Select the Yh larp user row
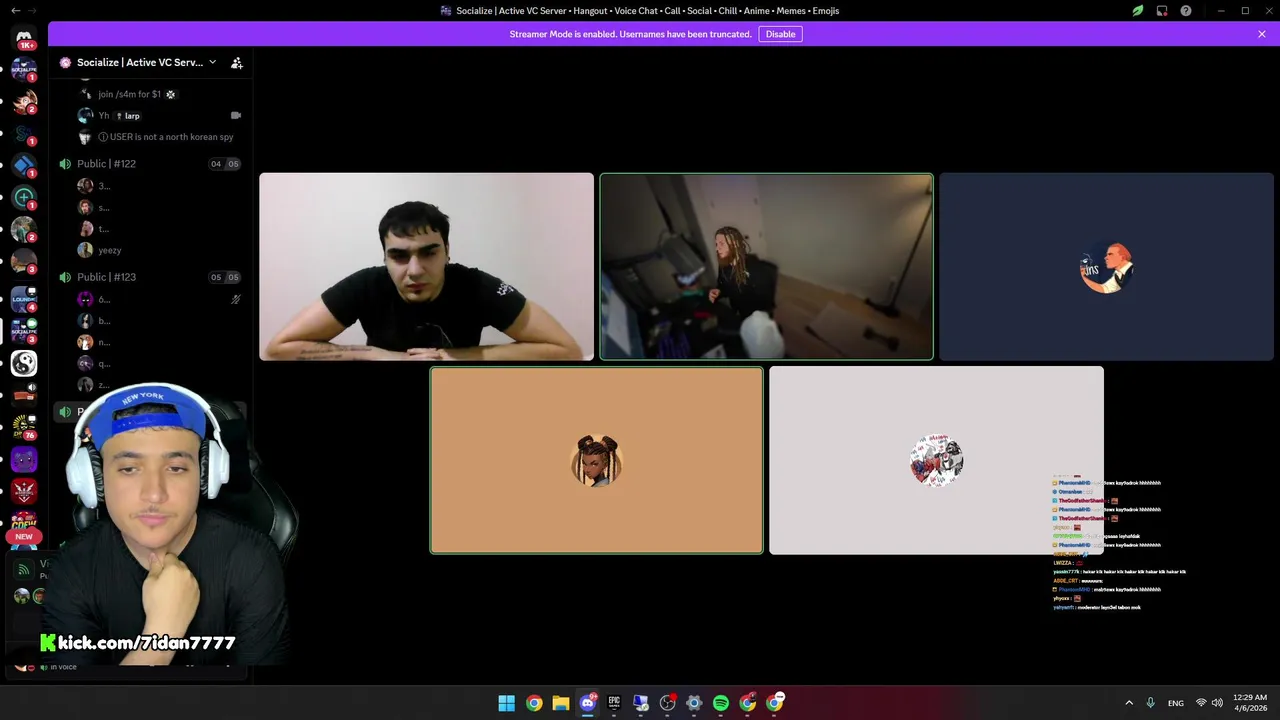This screenshot has width=1280, height=720. tap(160, 115)
